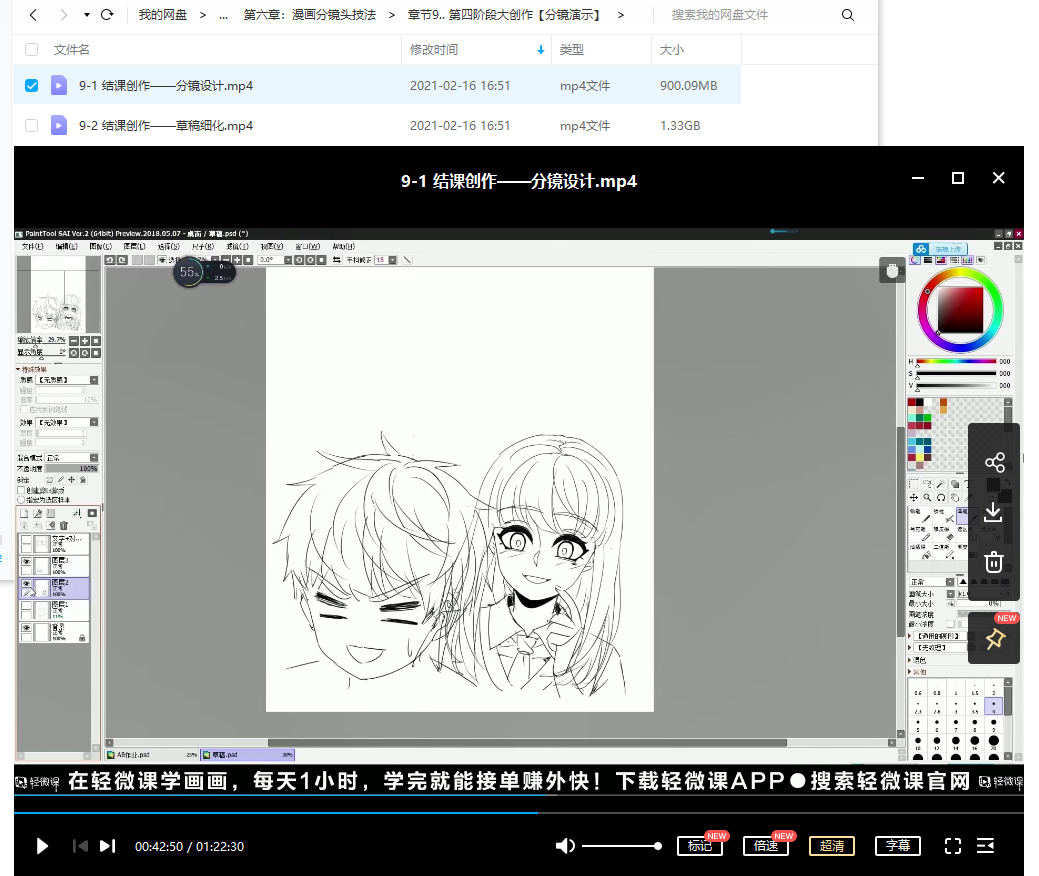Open the 超清 video quality options
Screen dimensions: 1039x876
(832, 846)
